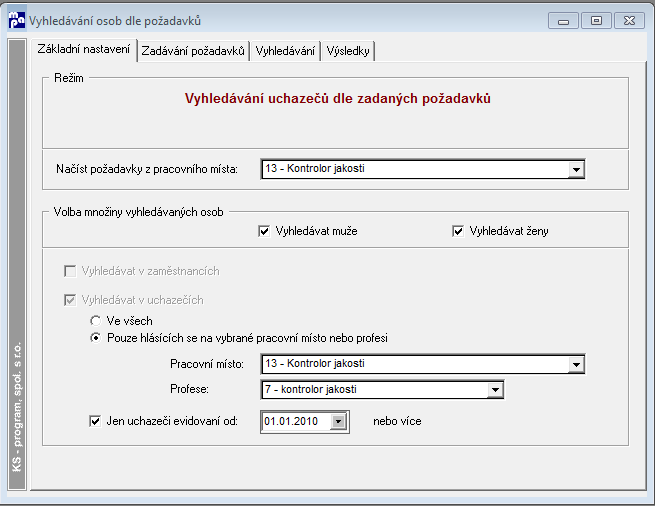This screenshot has width=655, height=506.
Task: Toggle Vyhledávat v uchazečích checkbox
Action: point(70,300)
